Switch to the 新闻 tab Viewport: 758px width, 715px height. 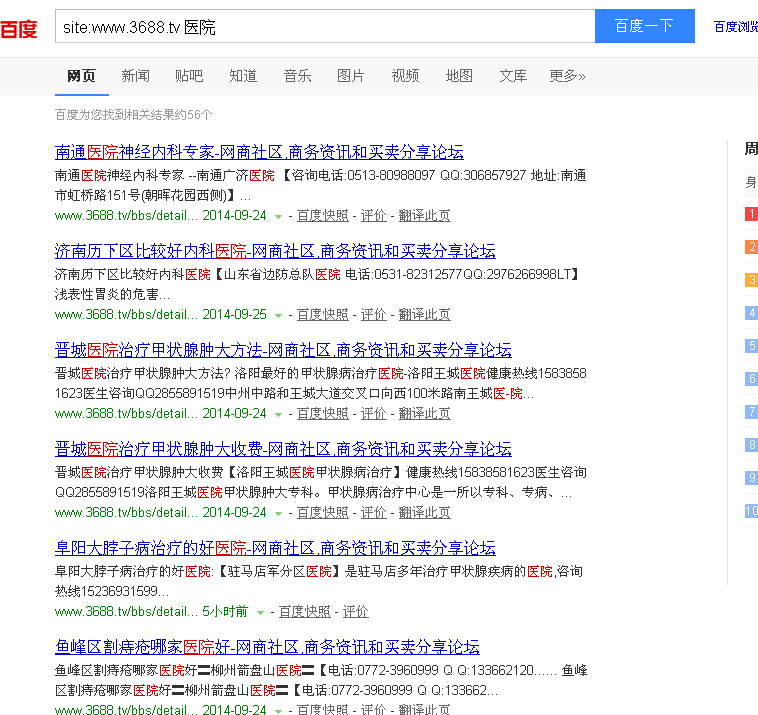[135, 76]
